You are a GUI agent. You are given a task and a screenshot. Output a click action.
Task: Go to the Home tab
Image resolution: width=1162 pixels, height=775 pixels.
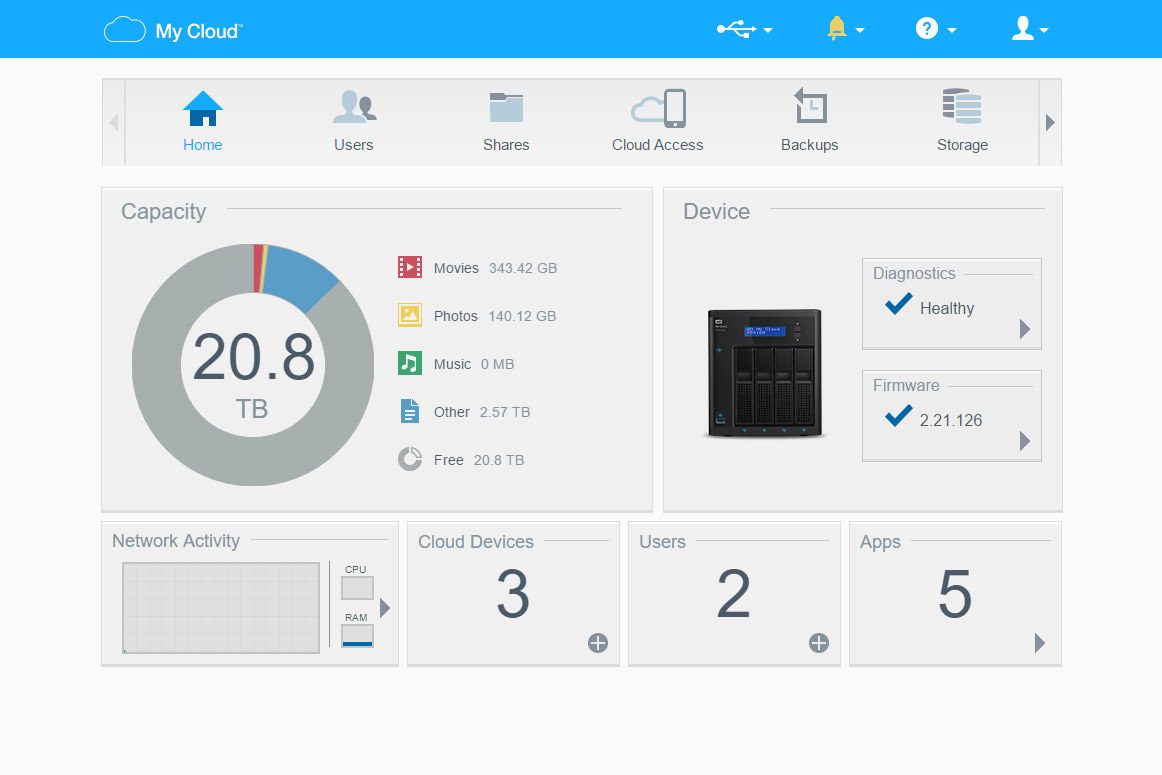pos(202,122)
